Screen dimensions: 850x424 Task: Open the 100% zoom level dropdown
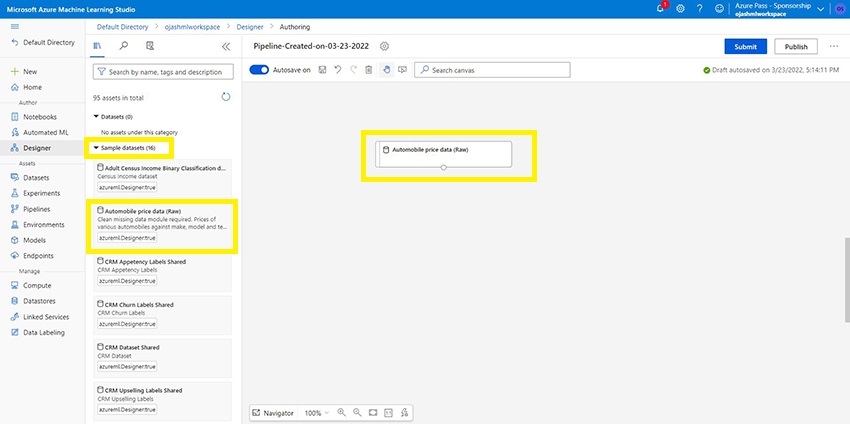click(316, 413)
